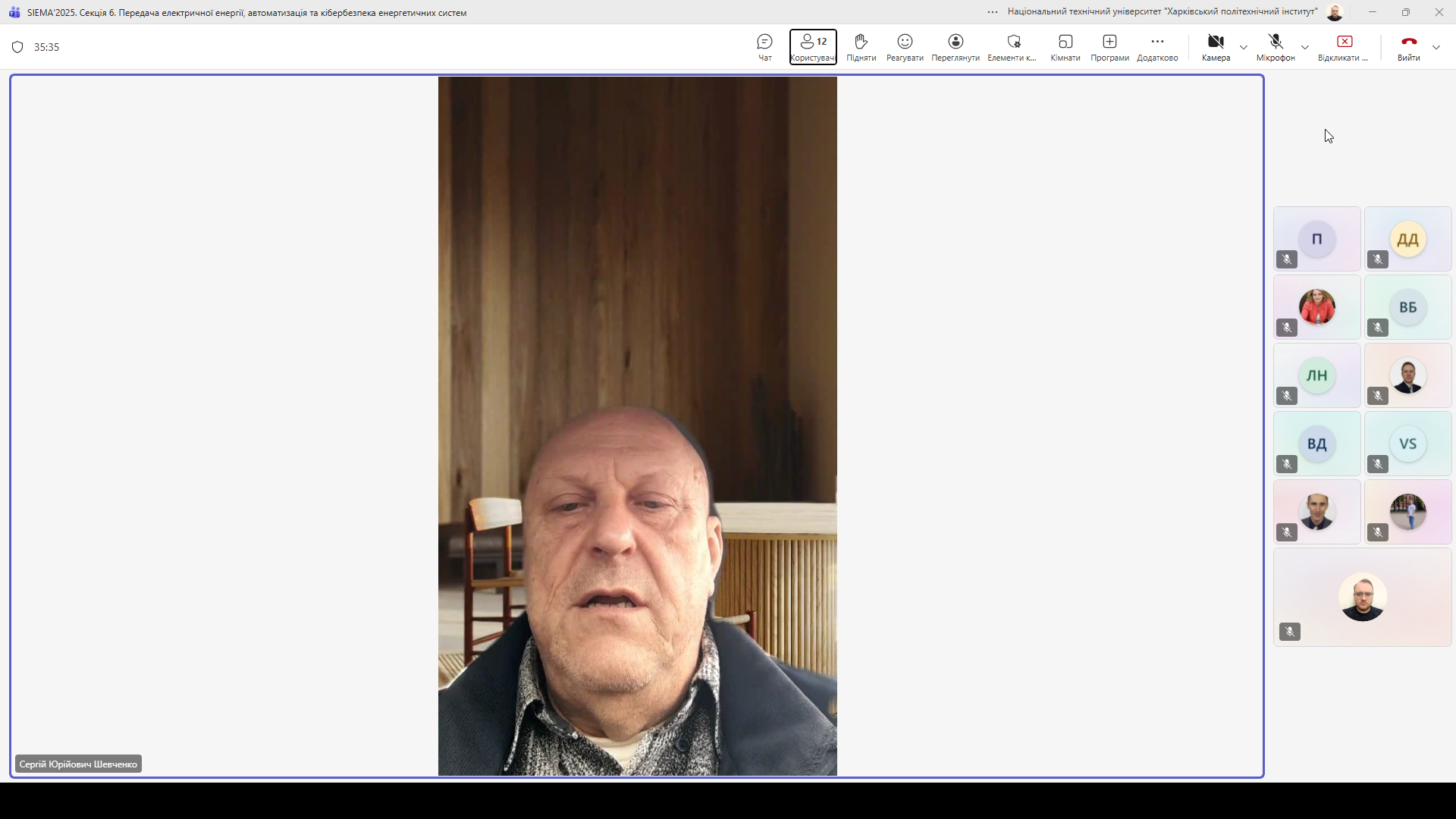
Task: Open the title bar menu with three dots
Action: (992, 12)
